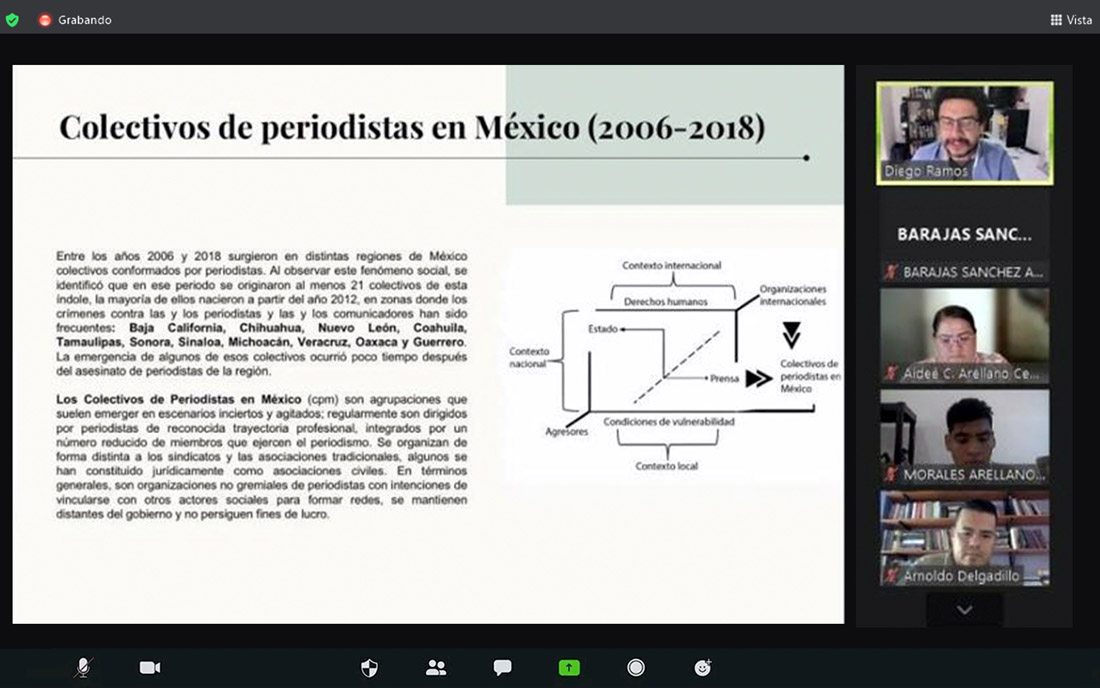Click muted mic icon beside BARAJAS SANCHEZ A...

coord(891,272)
